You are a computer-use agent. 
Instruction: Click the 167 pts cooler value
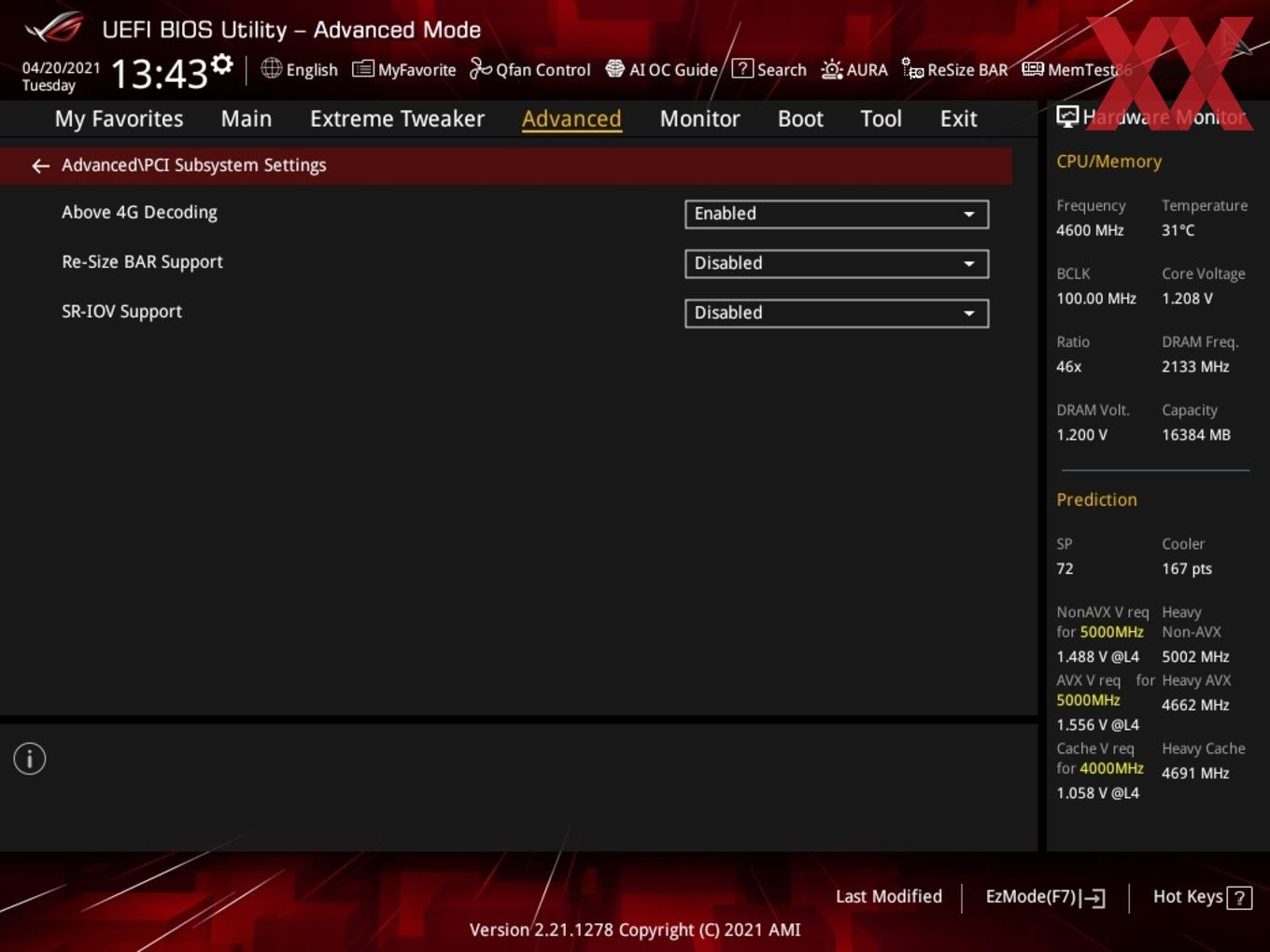(x=1187, y=569)
